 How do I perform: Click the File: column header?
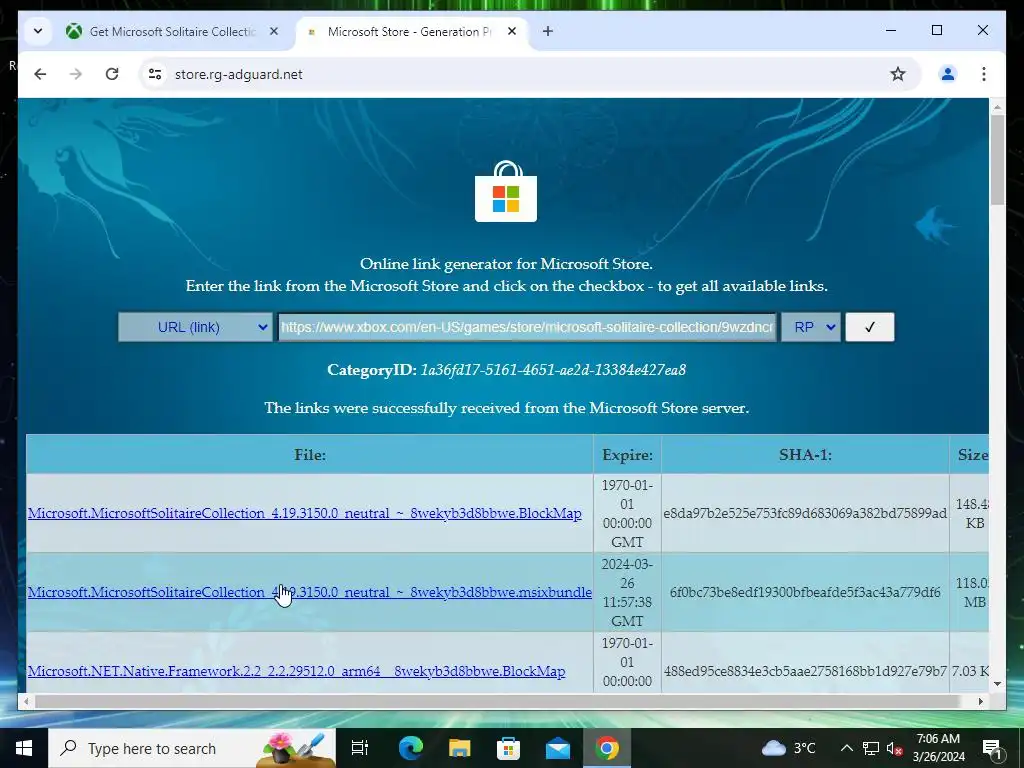310,455
